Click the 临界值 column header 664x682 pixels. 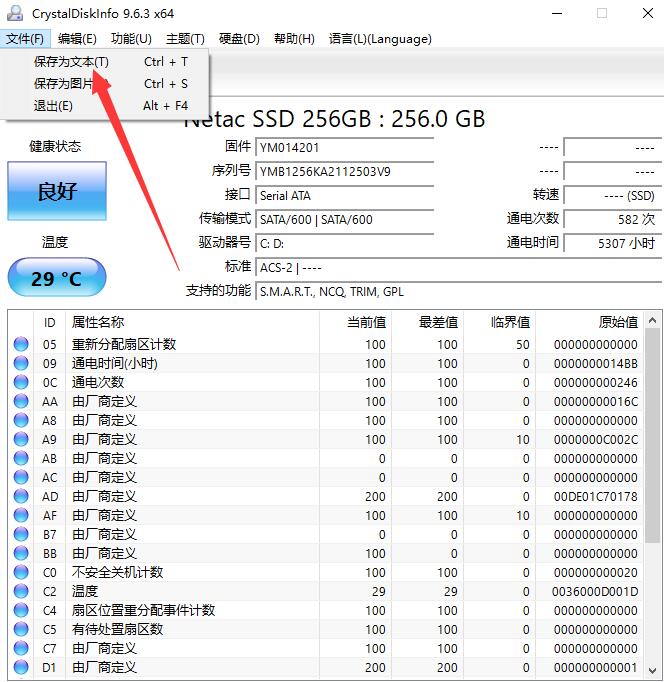pos(500,322)
